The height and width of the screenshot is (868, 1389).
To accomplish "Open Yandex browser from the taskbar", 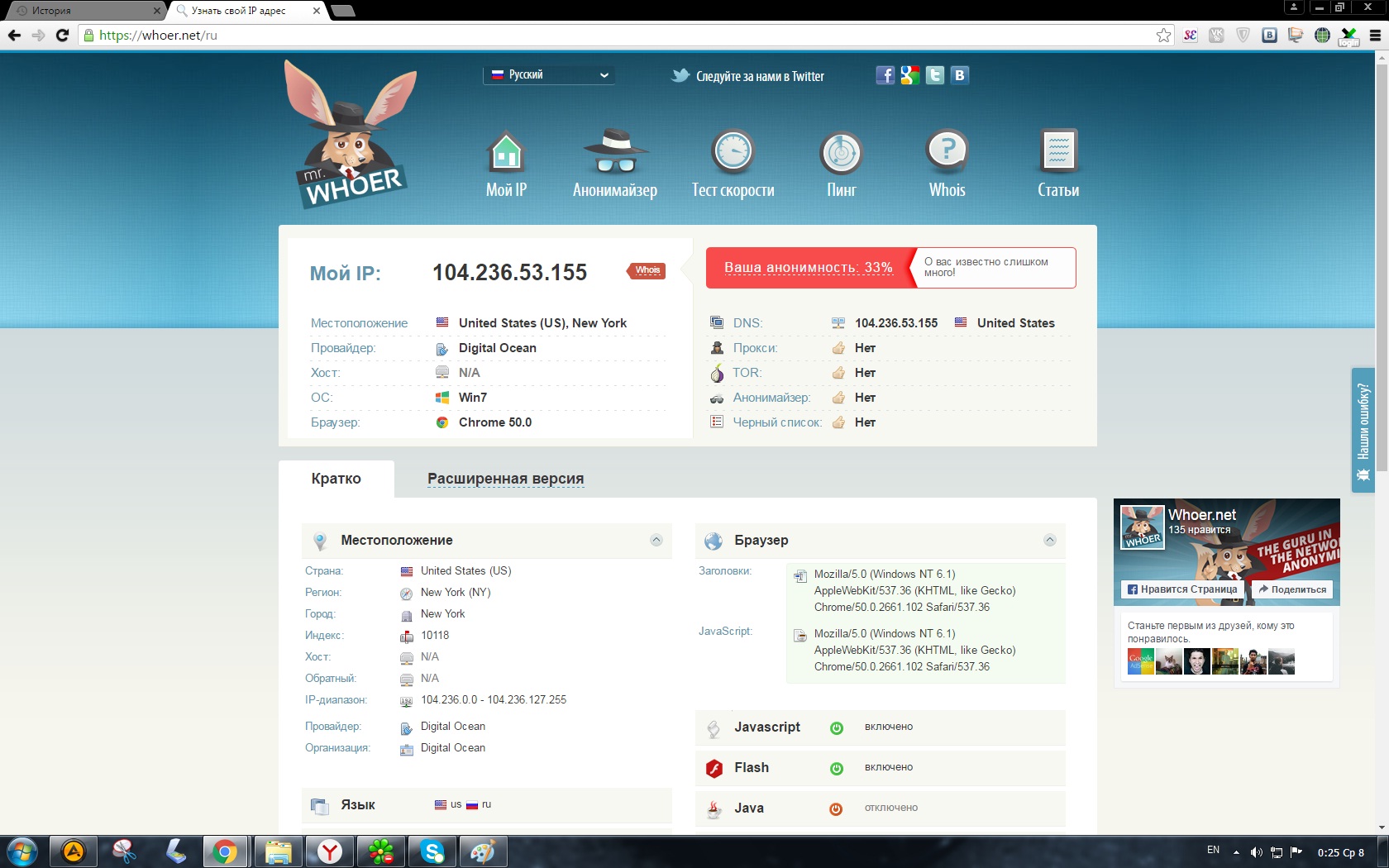I will [x=330, y=851].
